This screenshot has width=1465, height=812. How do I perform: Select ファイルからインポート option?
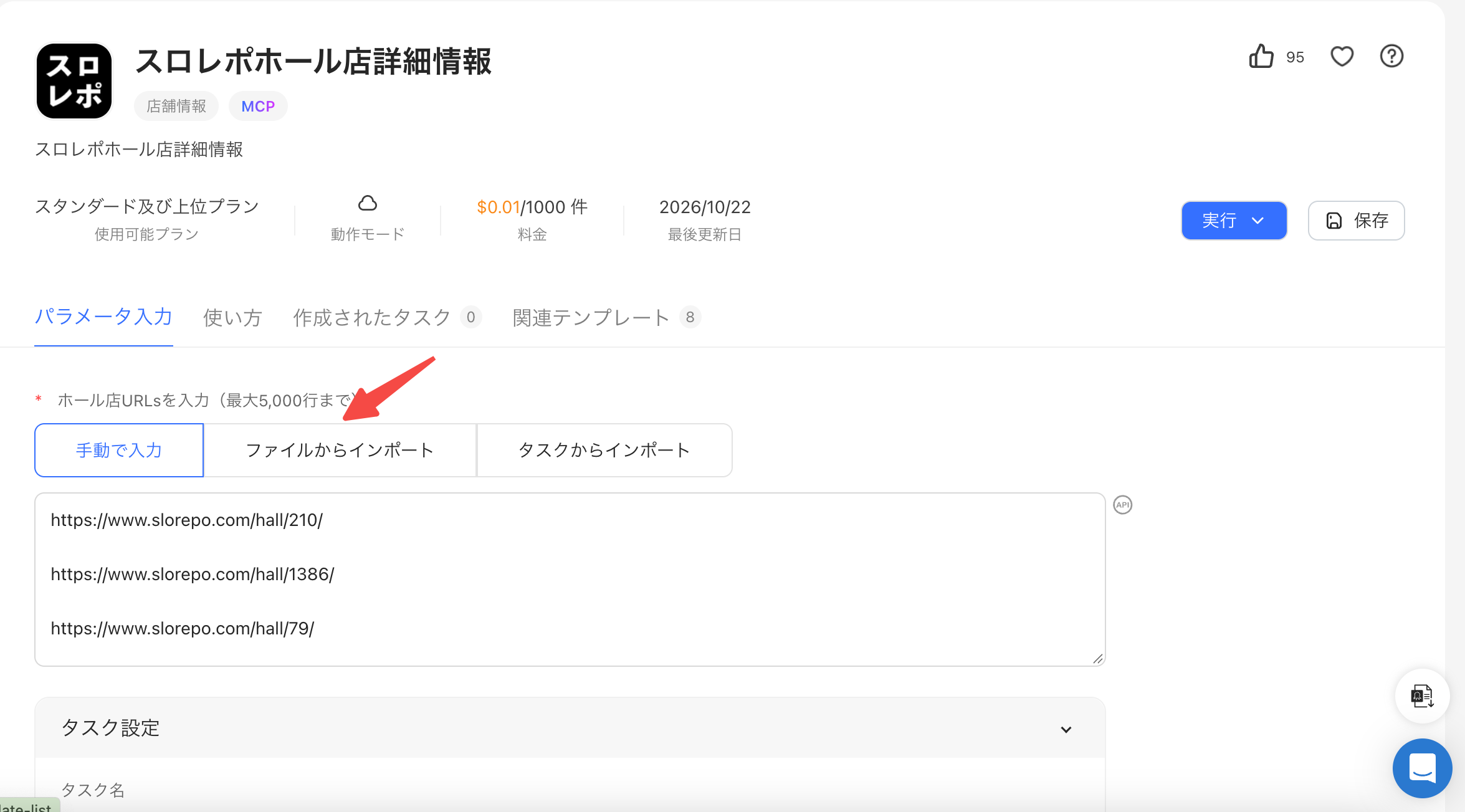click(340, 451)
